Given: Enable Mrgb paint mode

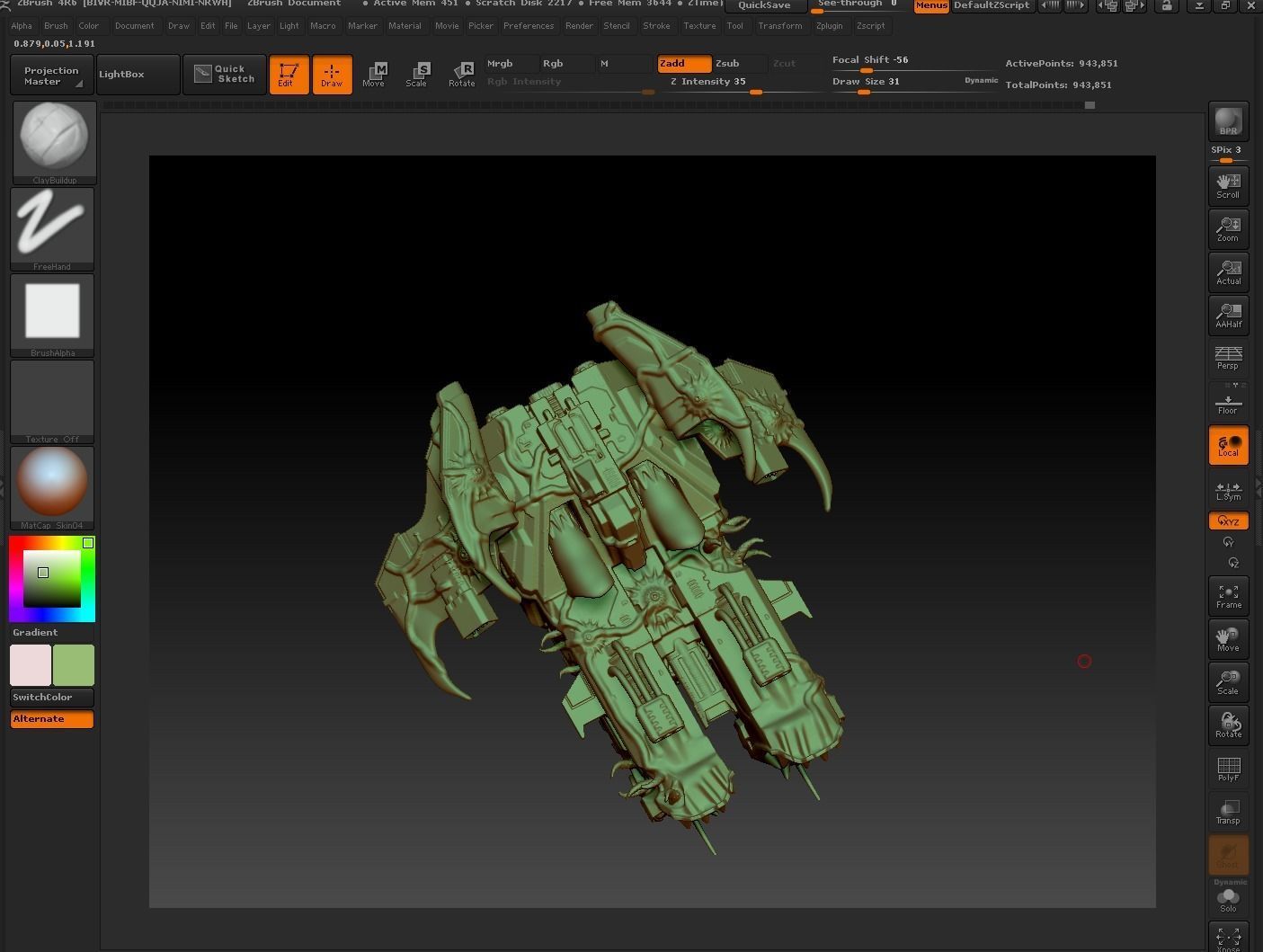Looking at the screenshot, I should click(x=512, y=64).
